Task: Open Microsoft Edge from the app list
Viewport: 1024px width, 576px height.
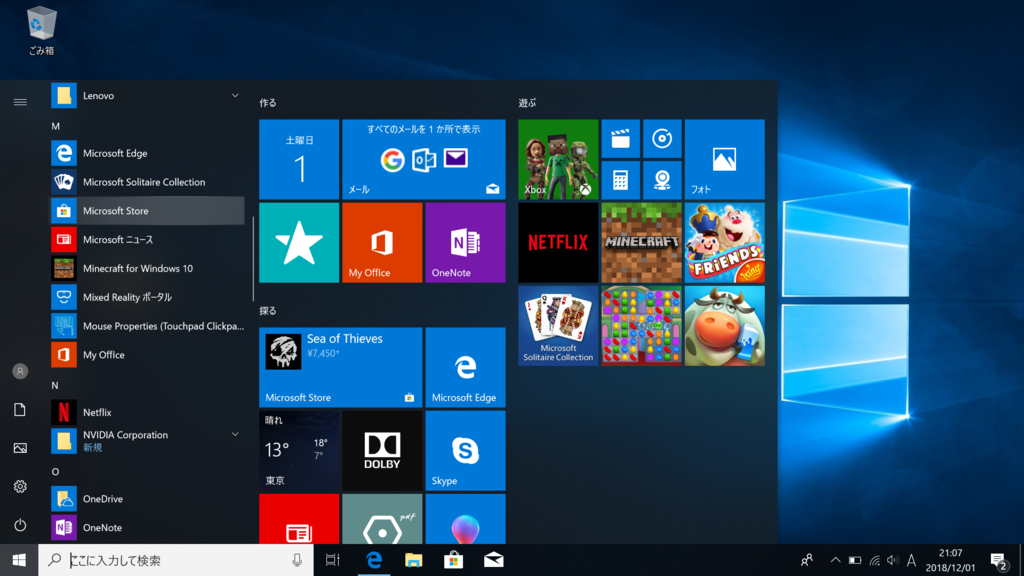Action: click(148, 153)
